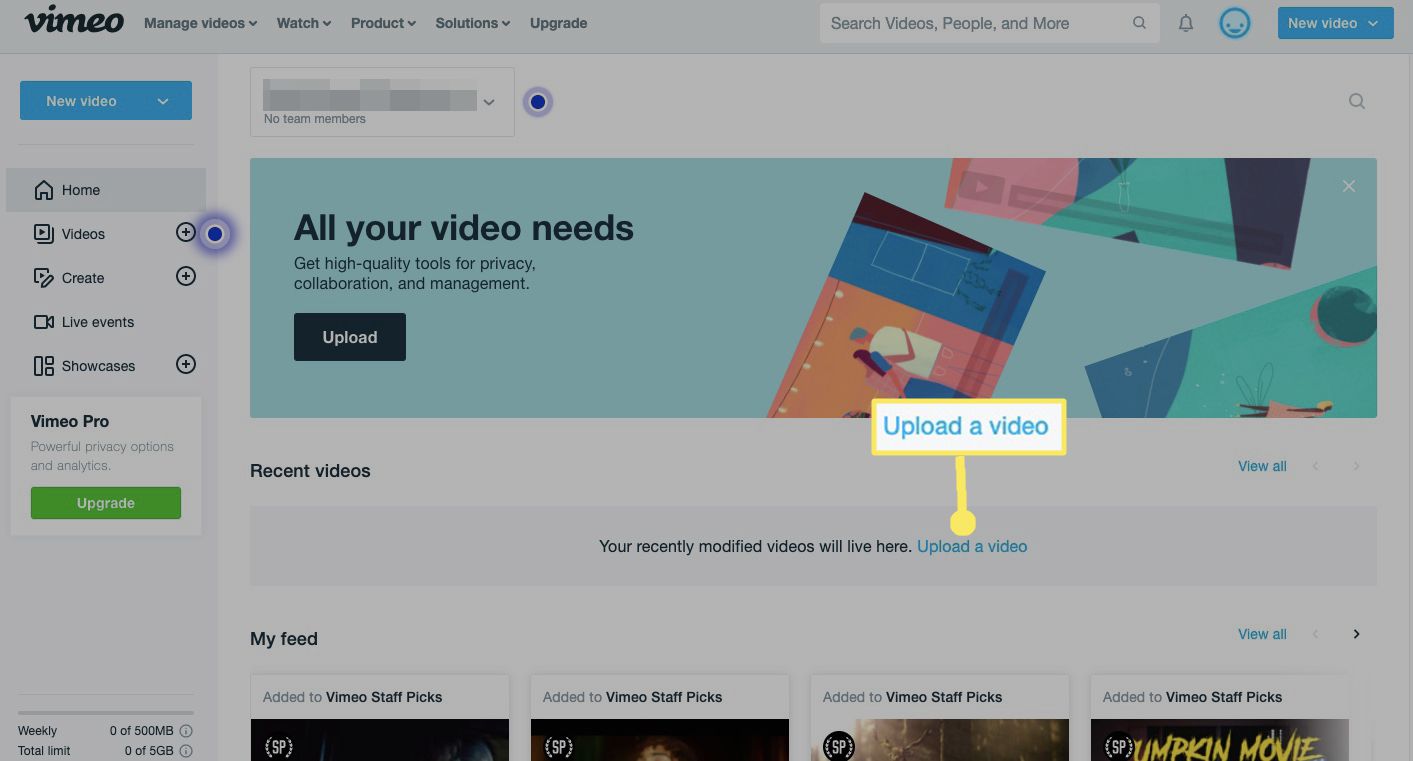Open the user profile avatar menu

pos(1235,23)
